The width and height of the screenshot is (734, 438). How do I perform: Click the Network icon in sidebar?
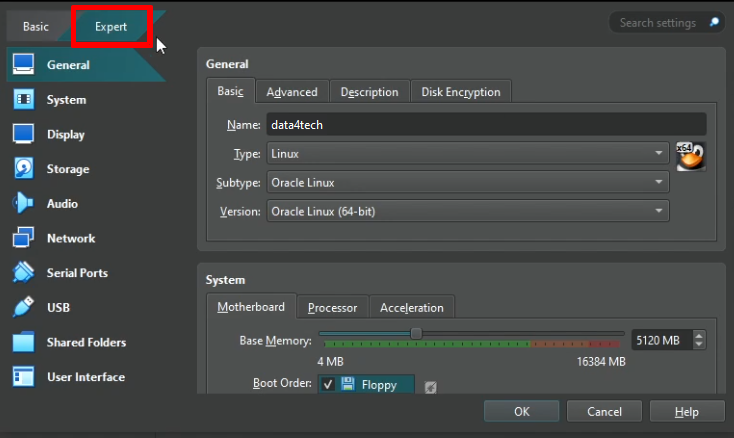23,238
